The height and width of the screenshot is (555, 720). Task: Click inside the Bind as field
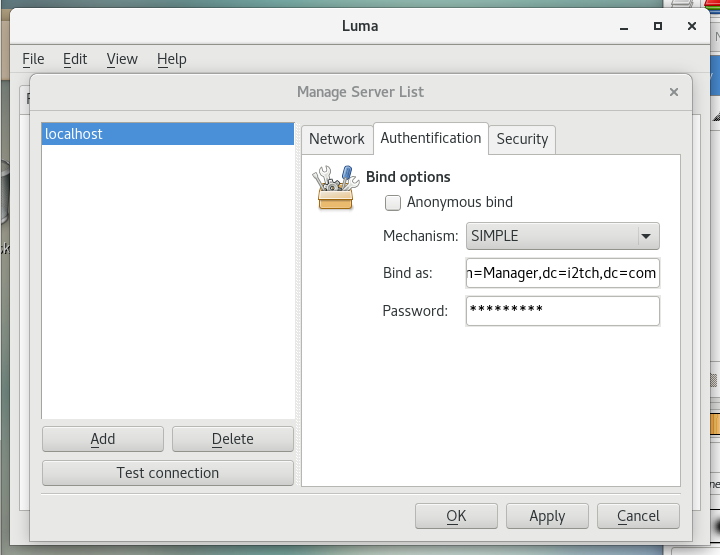point(562,273)
